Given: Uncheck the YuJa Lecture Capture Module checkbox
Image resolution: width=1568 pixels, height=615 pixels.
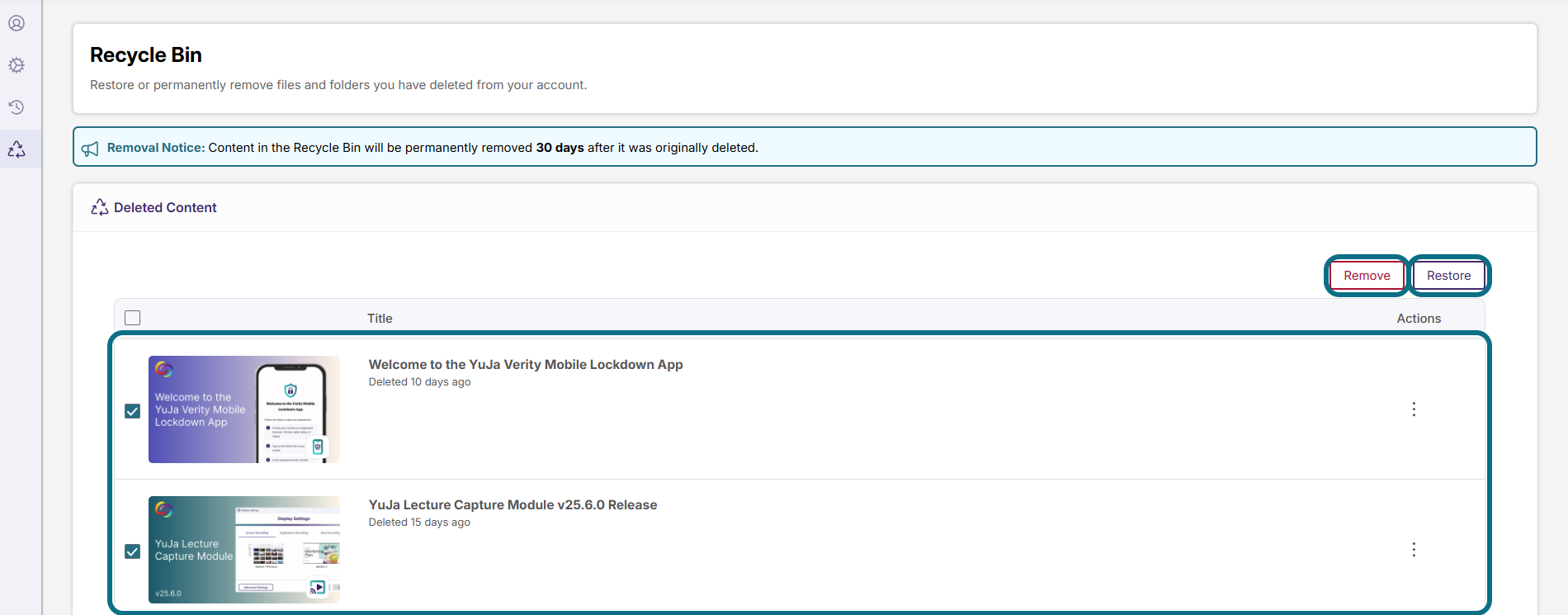Looking at the screenshot, I should [132, 551].
